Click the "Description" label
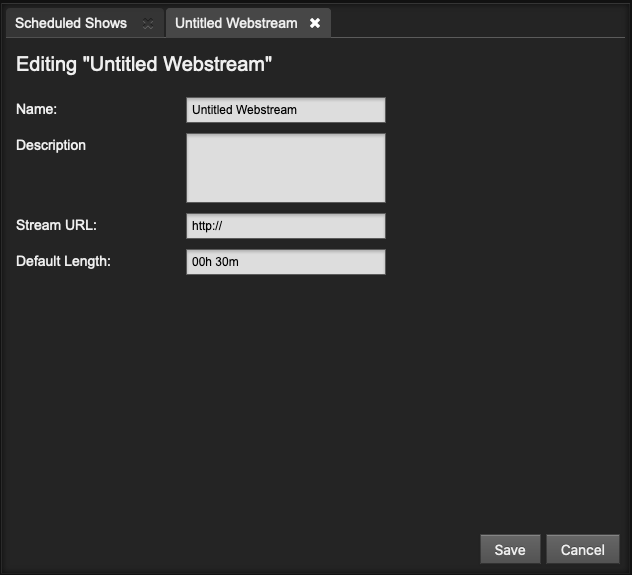This screenshot has width=632, height=575. point(51,145)
